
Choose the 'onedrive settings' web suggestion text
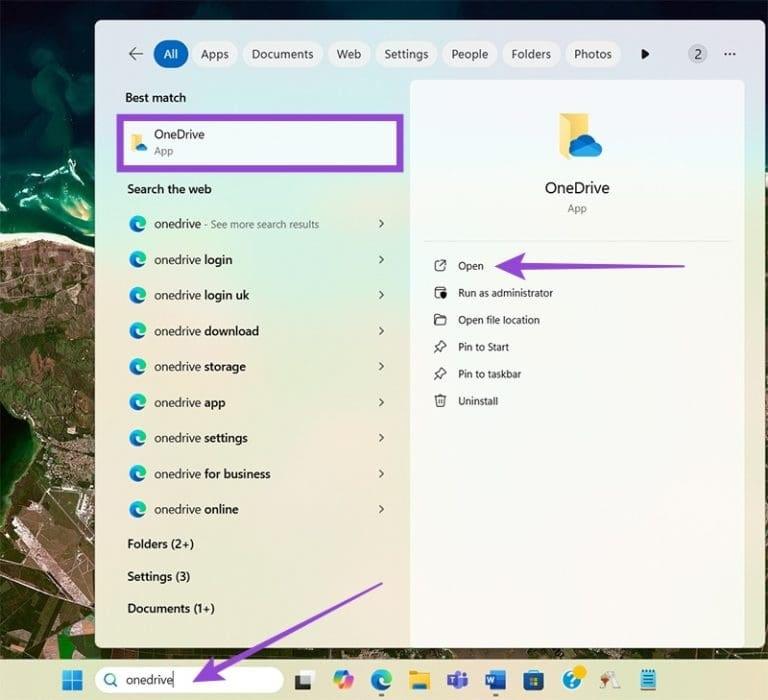tap(201, 438)
